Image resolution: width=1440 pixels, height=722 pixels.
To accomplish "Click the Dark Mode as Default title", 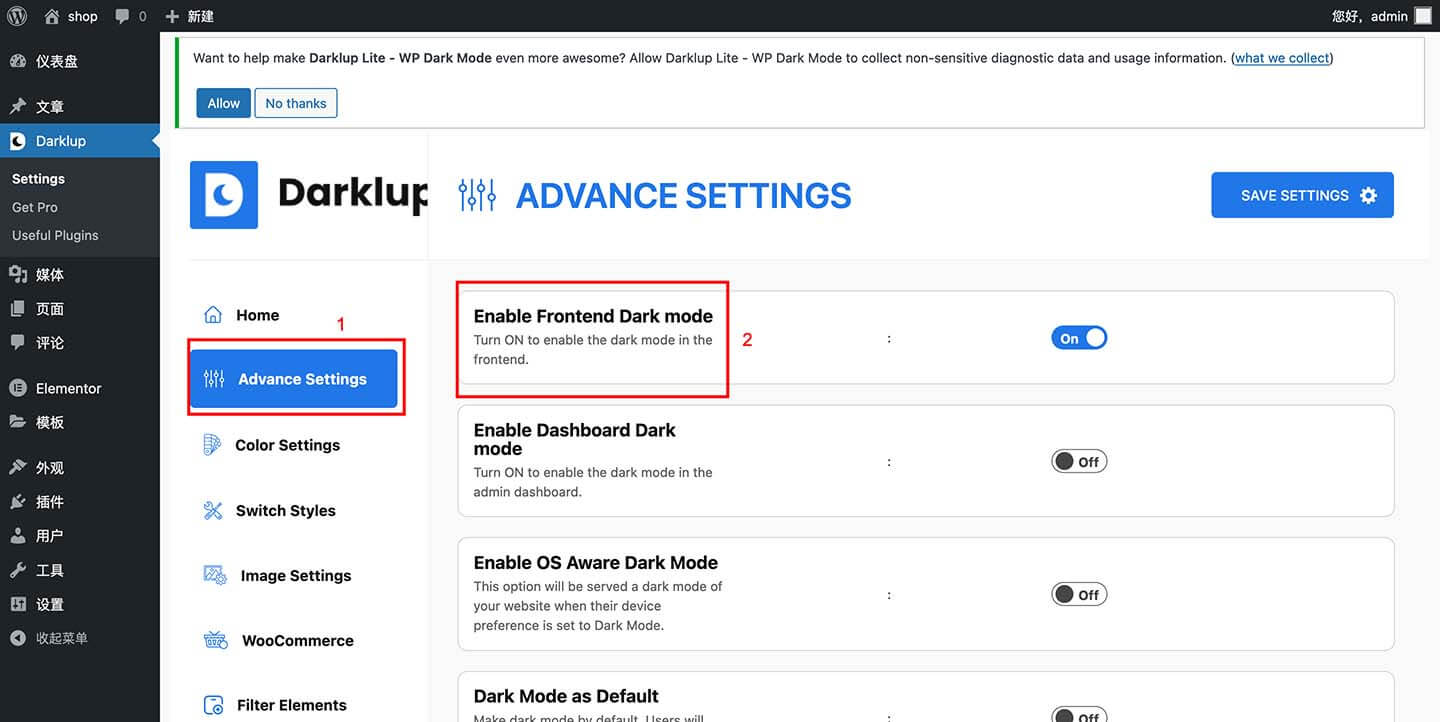I will coord(566,696).
